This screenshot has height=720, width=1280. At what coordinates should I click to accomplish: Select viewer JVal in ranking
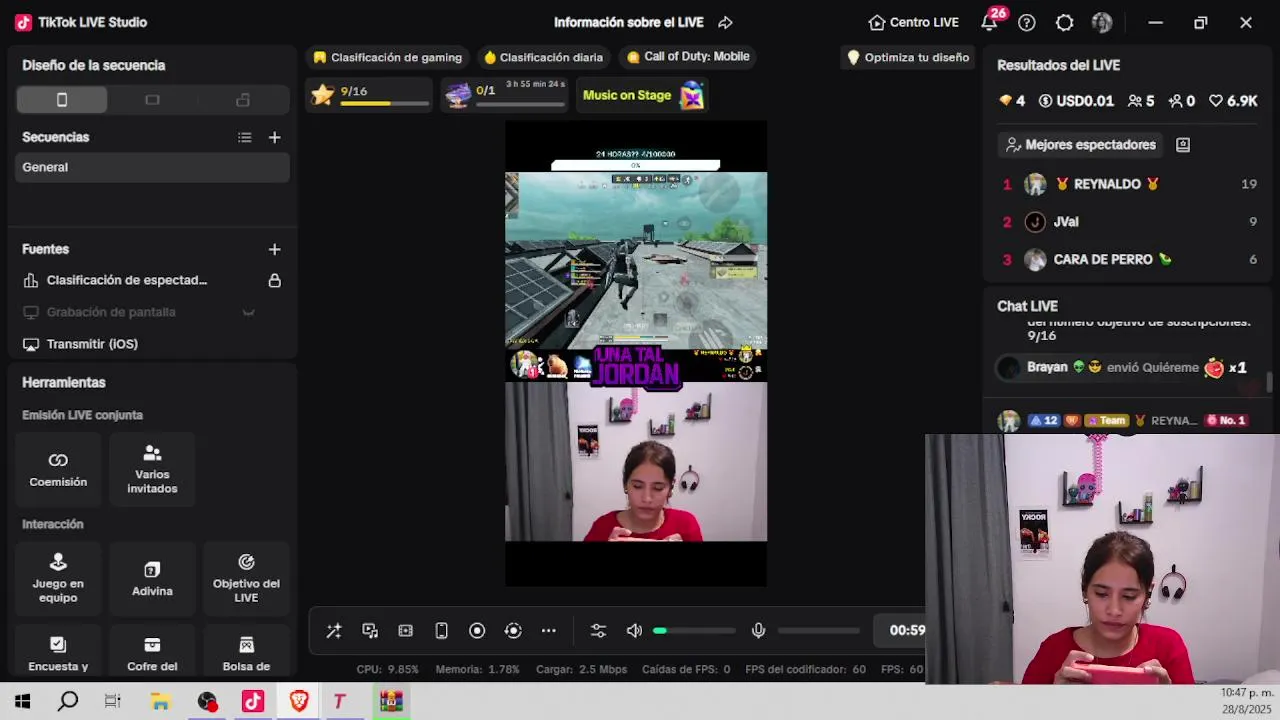(x=1130, y=222)
